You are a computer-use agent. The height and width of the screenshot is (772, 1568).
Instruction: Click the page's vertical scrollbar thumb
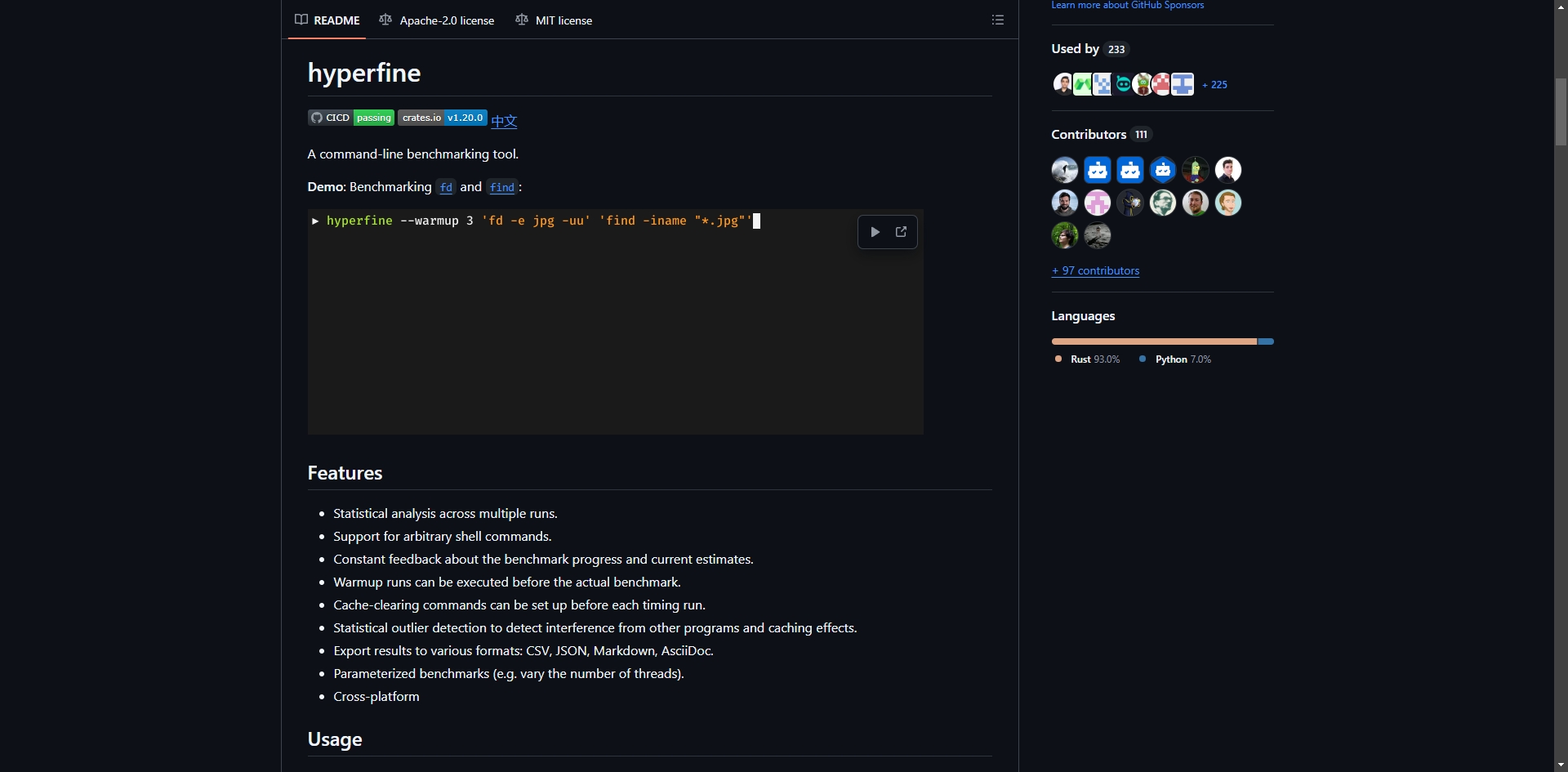(x=1561, y=112)
